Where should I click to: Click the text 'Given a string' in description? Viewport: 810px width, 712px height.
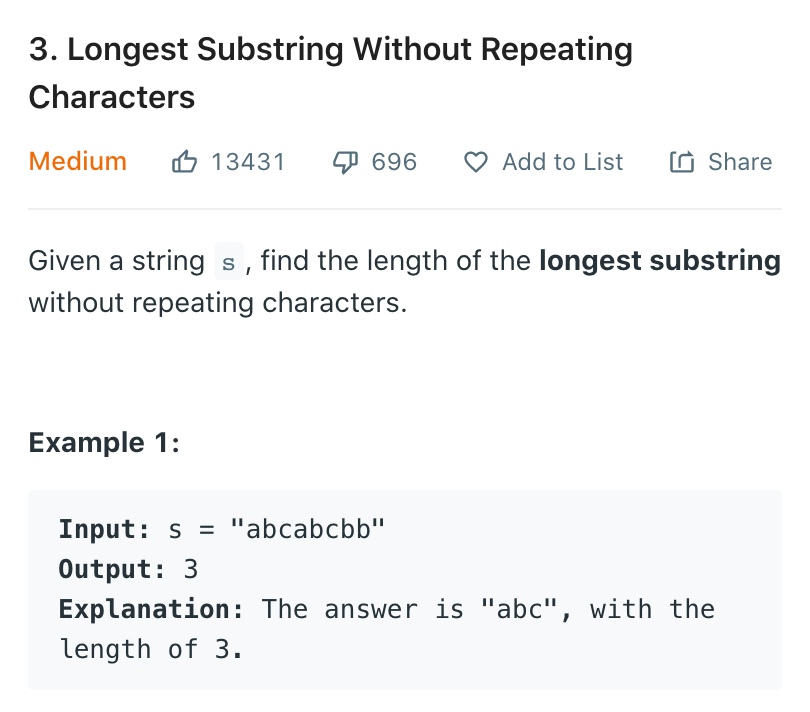116,262
